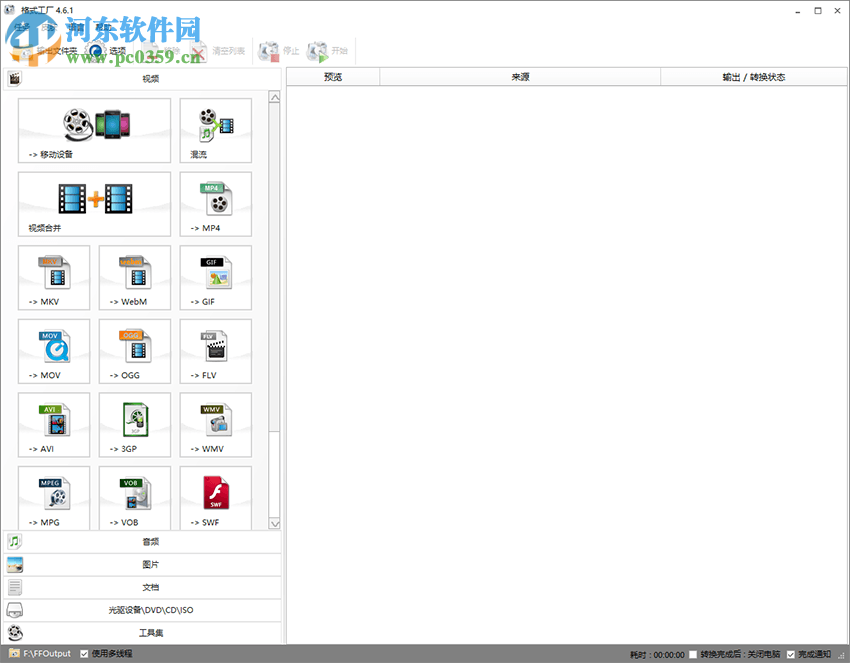This screenshot has height=663, width=850.
Task: Choose the -> VOB conversion tile
Action: (x=135, y=498)
